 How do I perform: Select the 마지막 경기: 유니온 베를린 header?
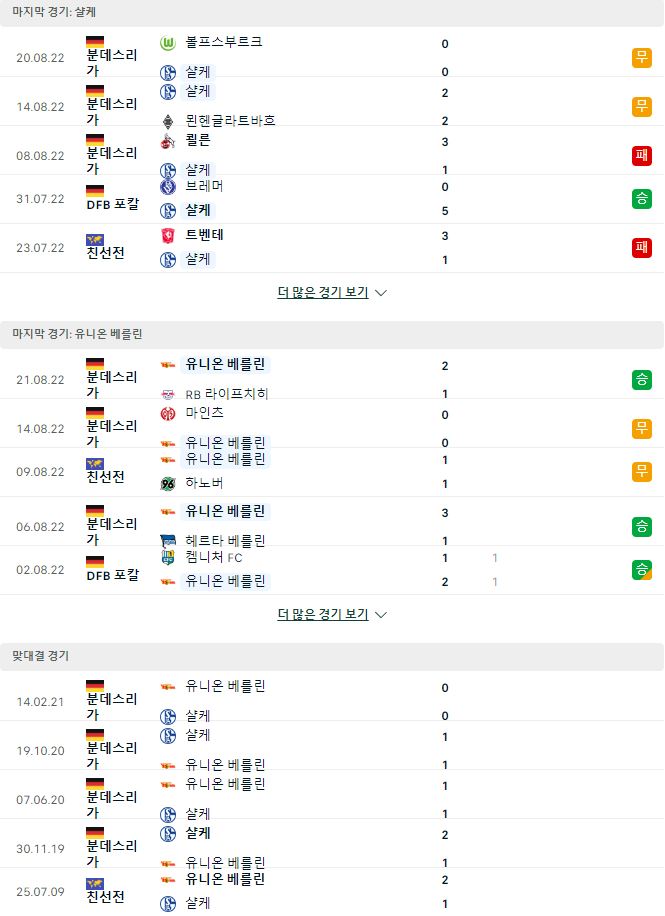(332, 334)
